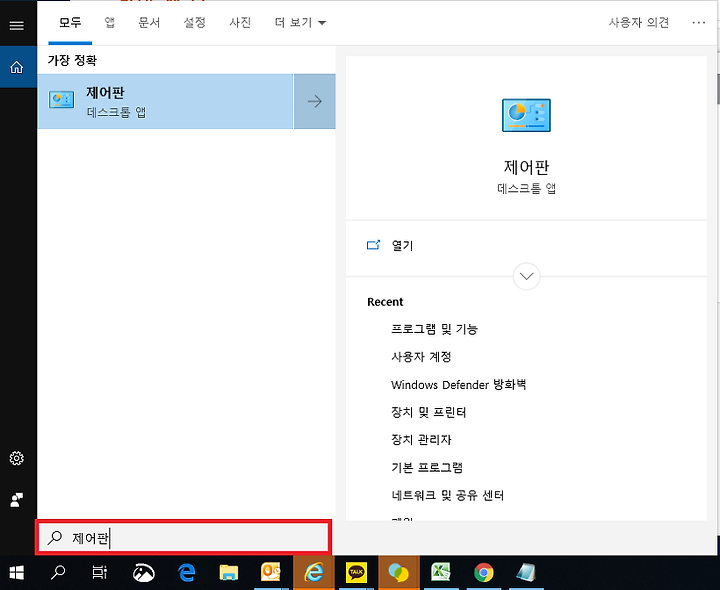
Task: Open Excel from the taskbar
Action: click(441, 573)
